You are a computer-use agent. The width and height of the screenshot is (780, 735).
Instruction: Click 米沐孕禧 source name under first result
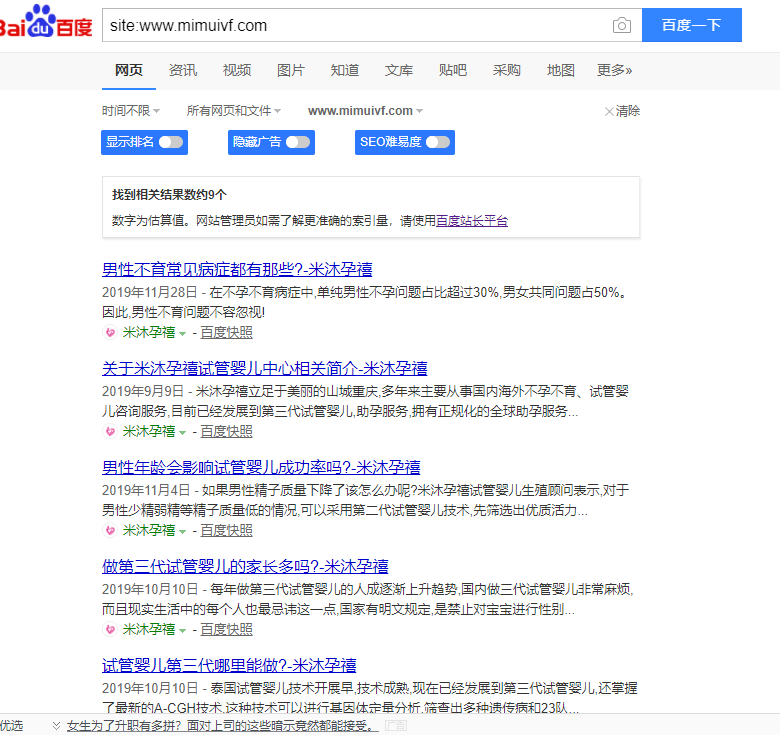pos(149,332)
